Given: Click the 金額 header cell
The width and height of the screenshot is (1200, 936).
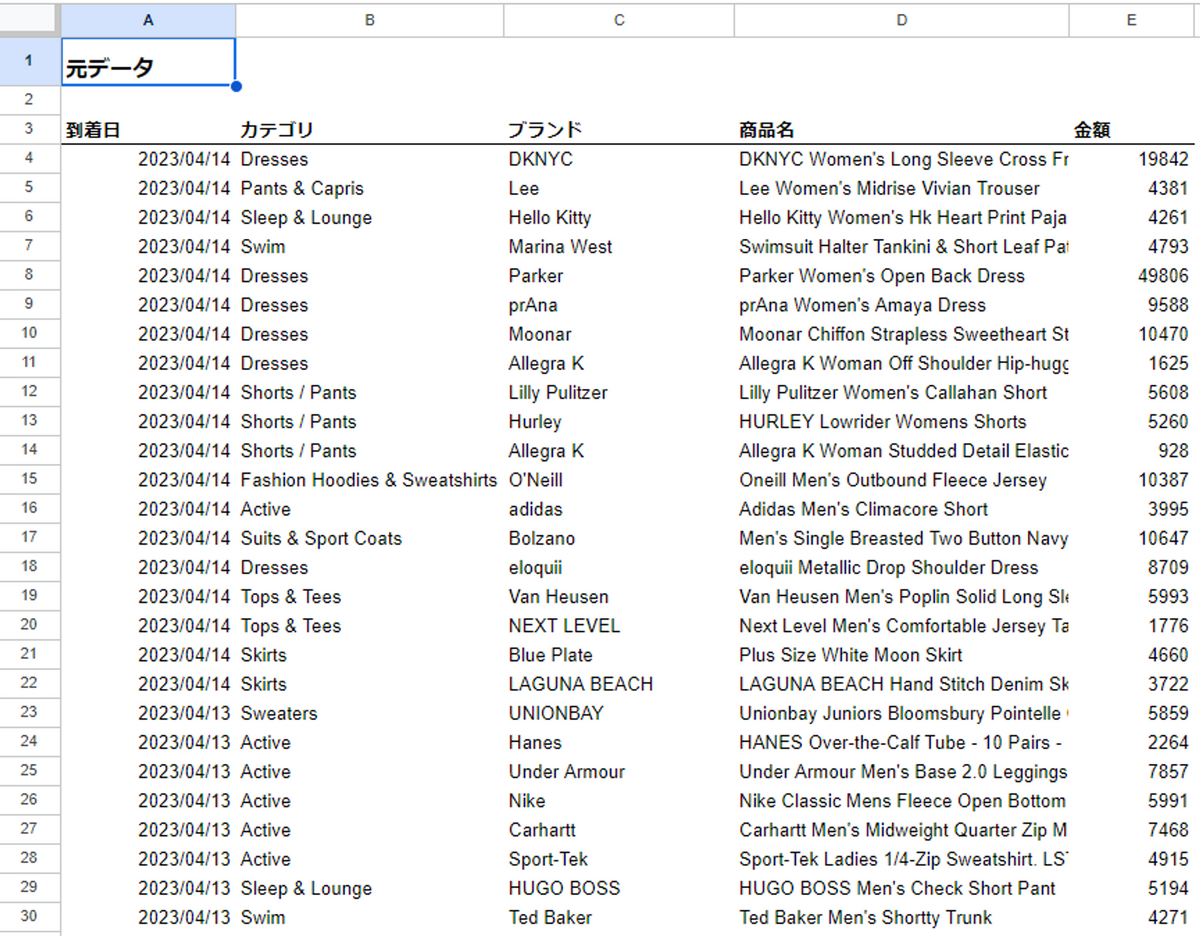Looking at the screenshot, I should 1131,130.
